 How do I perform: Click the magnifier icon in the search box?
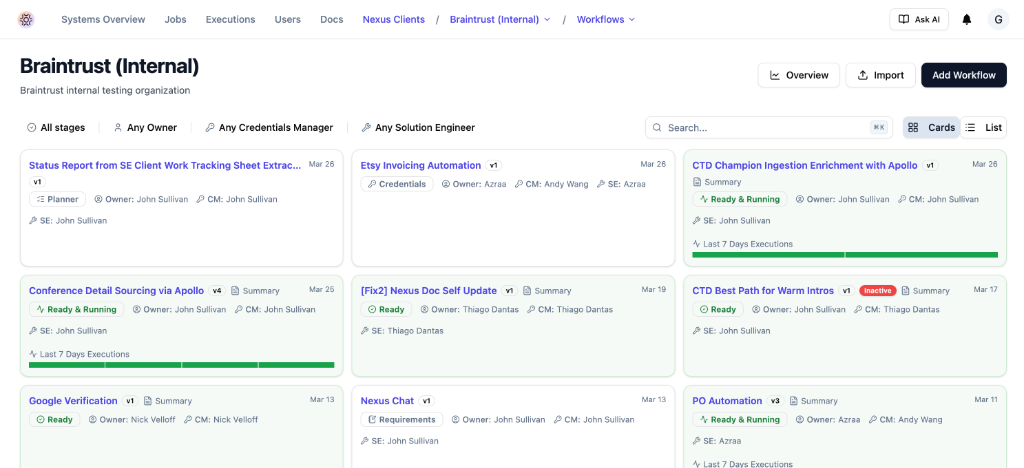point(657,128)
